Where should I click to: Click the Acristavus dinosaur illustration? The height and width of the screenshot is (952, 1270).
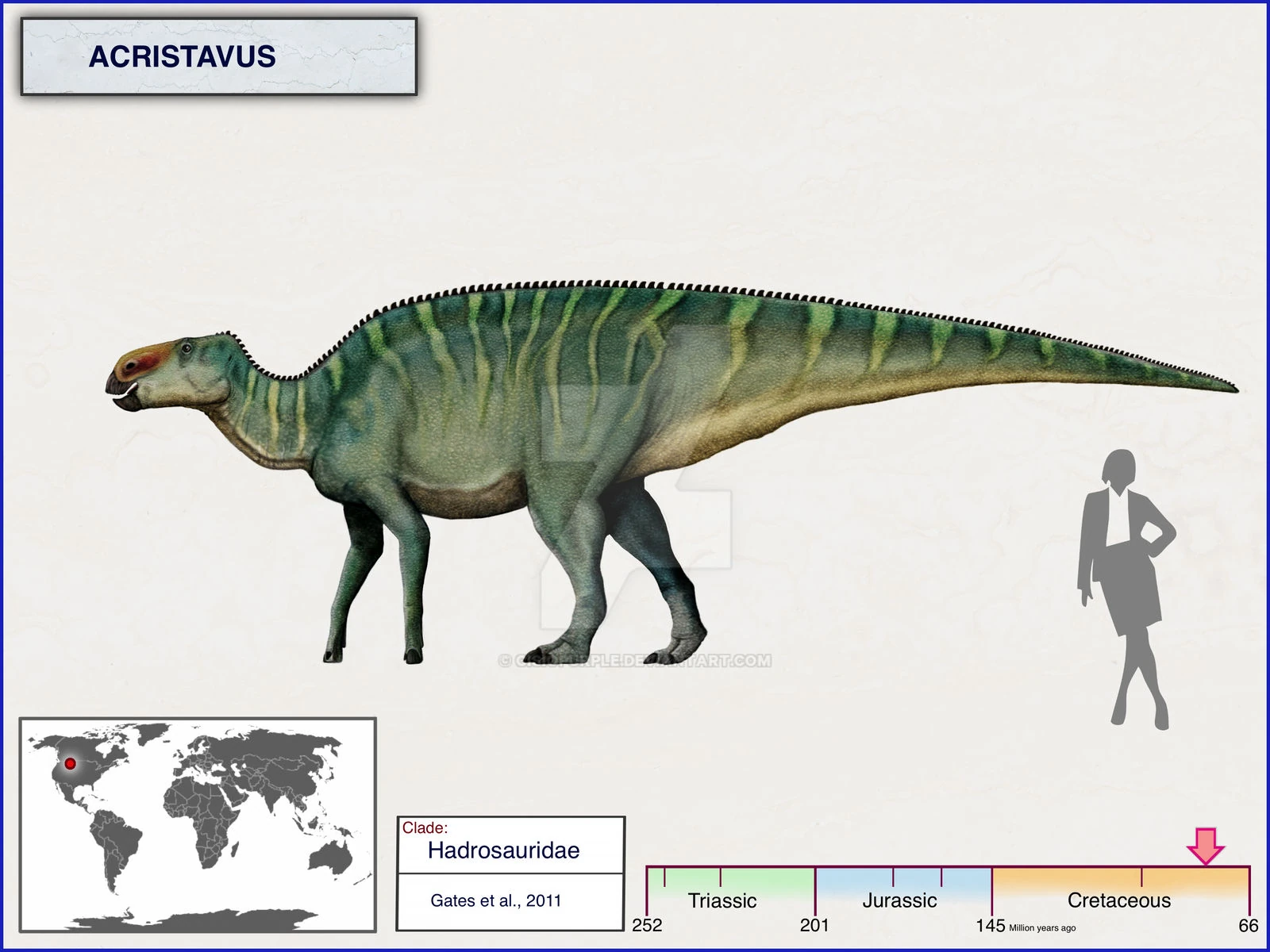click(x=671, y=471)
